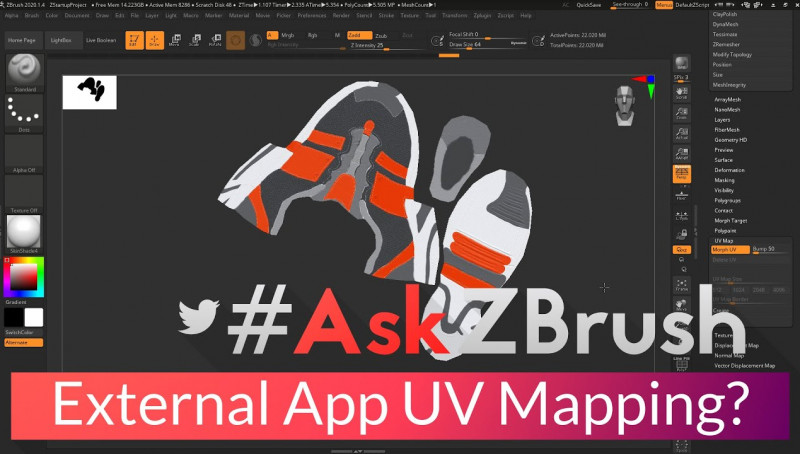The image size is (800, 454).
Task: Click the Sculptris Pro symbol icon
Action: coord(256,40)
